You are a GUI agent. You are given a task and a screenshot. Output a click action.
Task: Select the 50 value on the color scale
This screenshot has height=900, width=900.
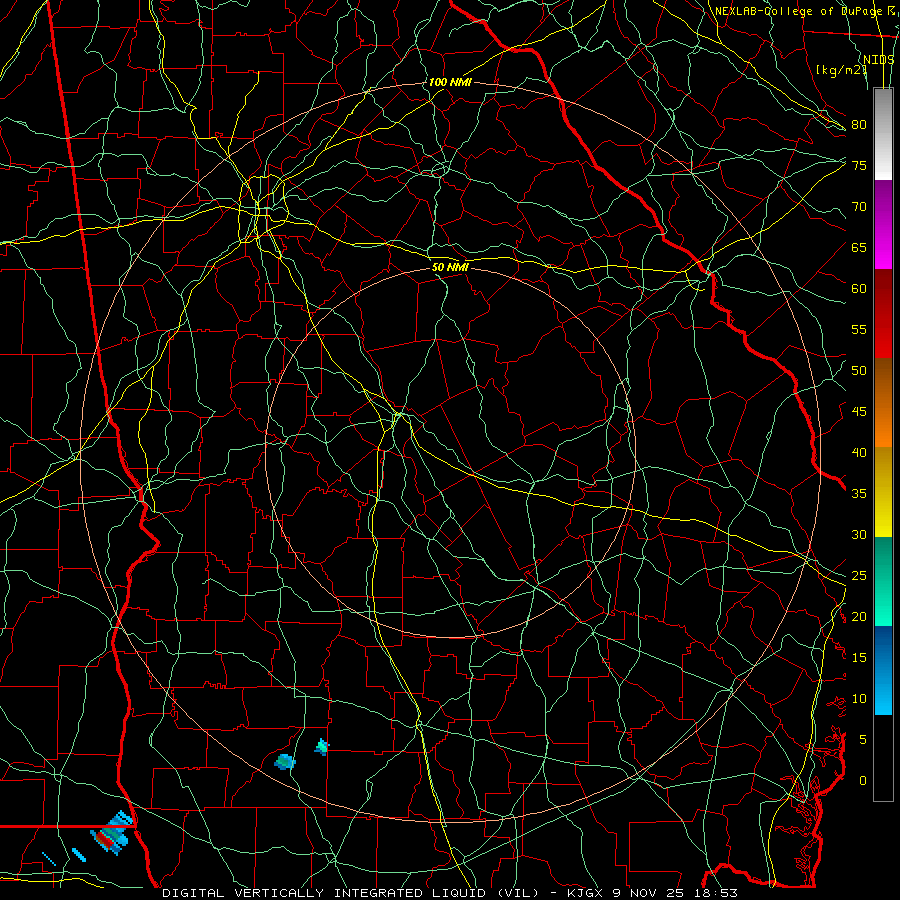(x=859, y=371)
